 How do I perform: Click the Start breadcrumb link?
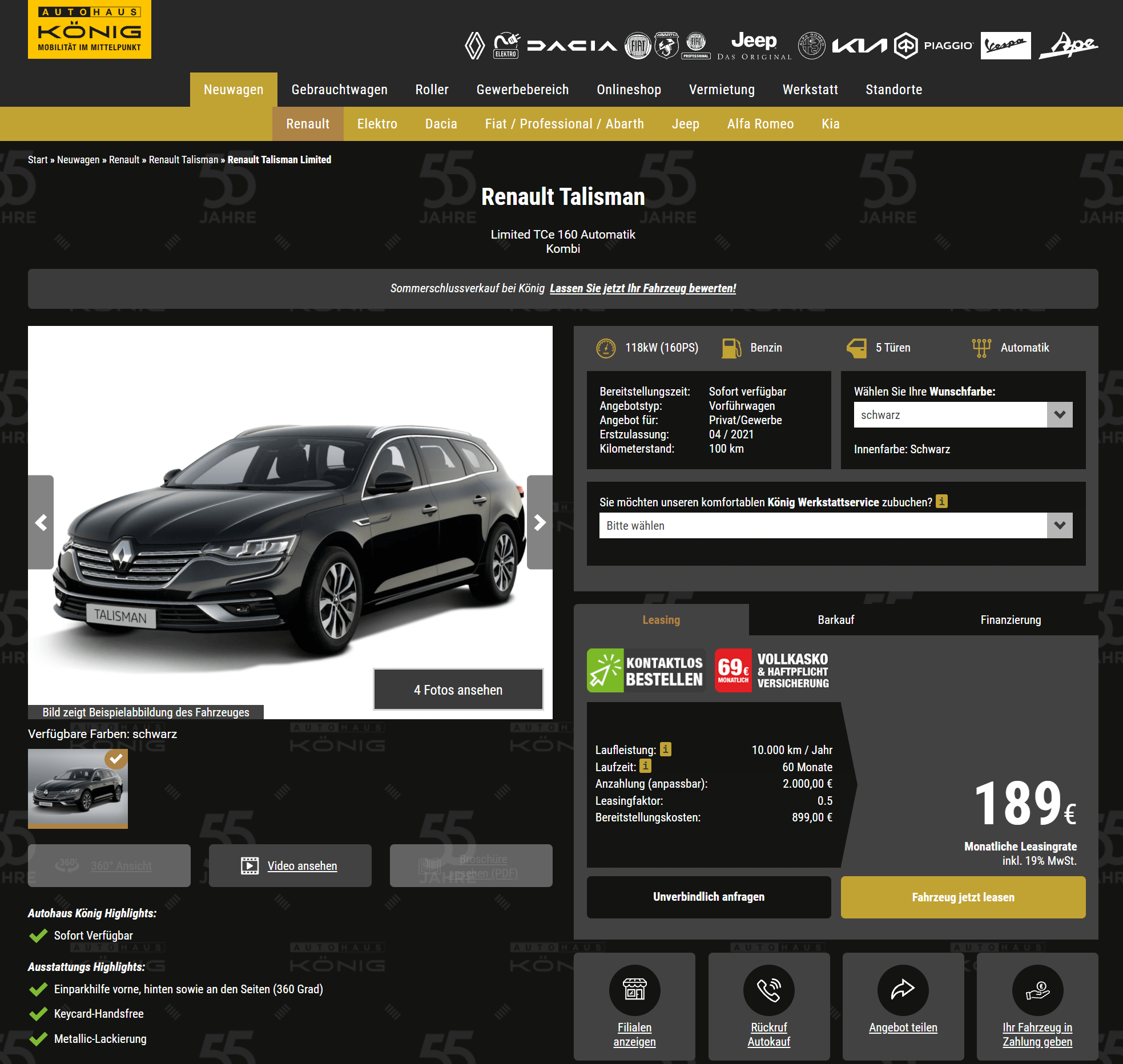tap(38, 160)
